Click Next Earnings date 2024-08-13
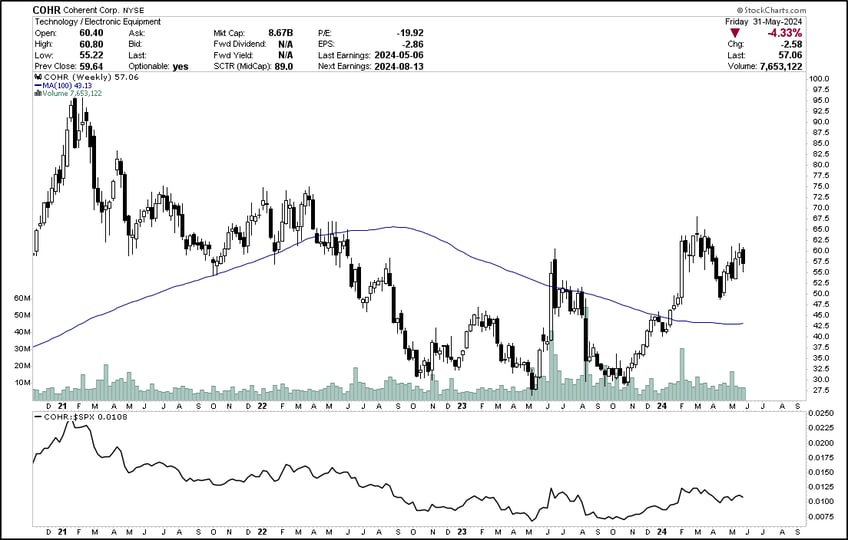The height and width of the screenshot is (540, 848). pyautogui.click(x=399, y=67)
